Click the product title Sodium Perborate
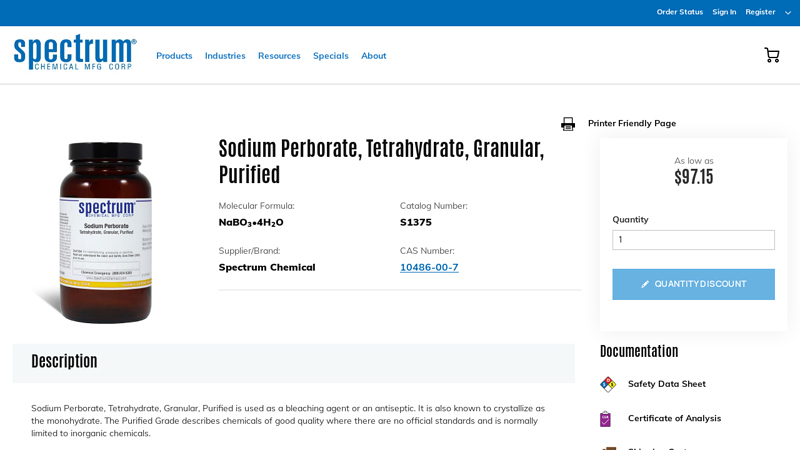The image size is (800, 450). [381, 161]
